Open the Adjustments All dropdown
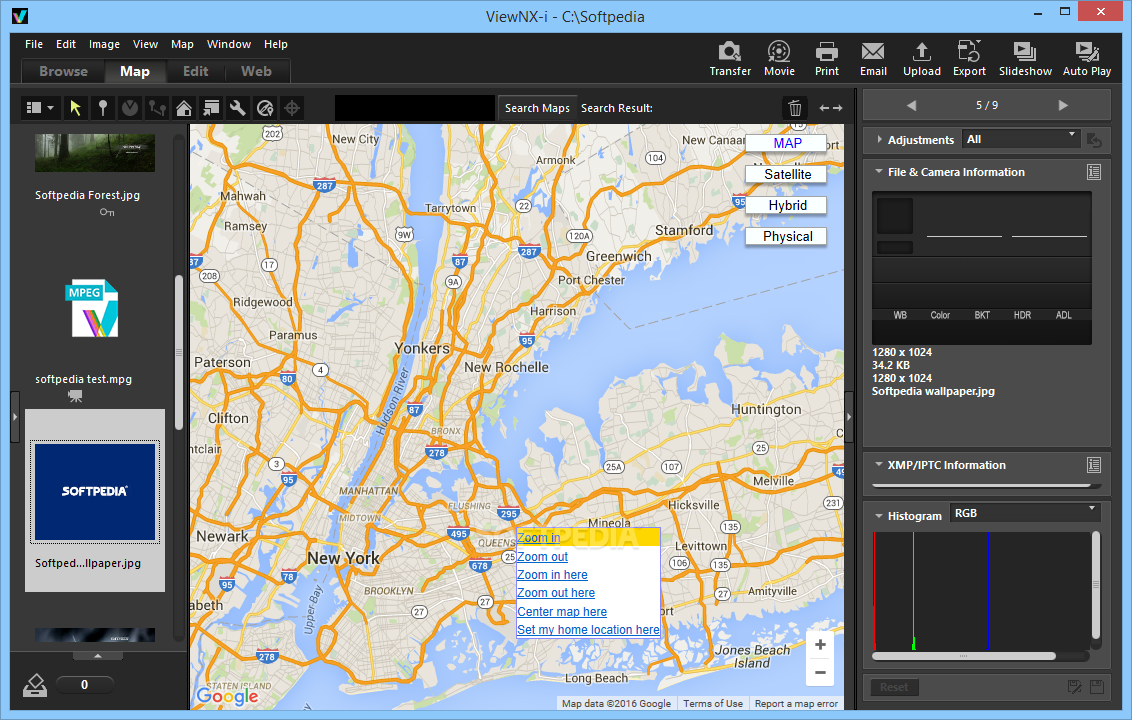This screenshot has width=1132, height=720. (1021, 139)
